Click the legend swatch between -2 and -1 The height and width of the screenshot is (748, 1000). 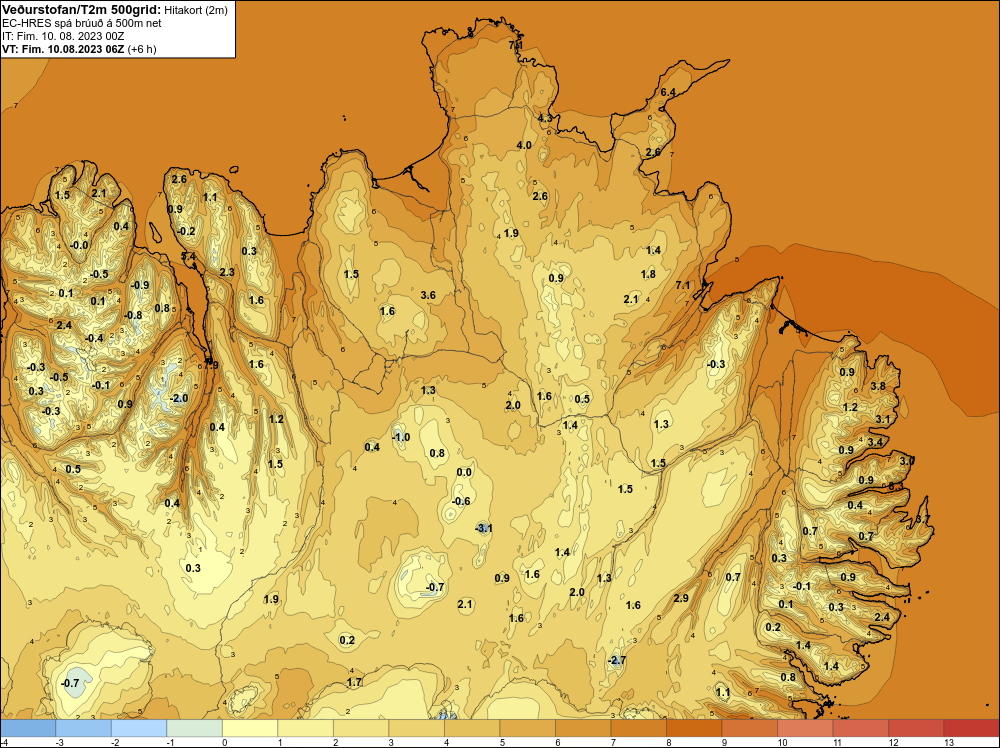click(139, 728)
